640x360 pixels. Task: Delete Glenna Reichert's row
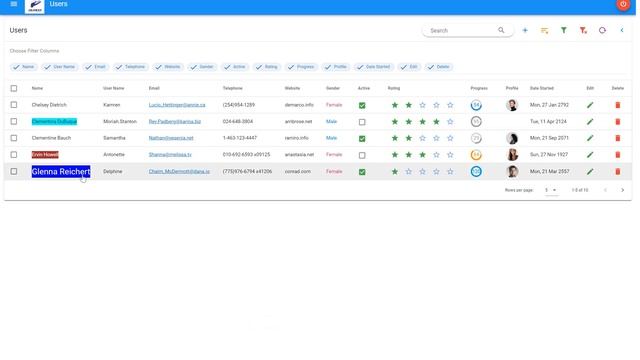[x=618, y=172]
